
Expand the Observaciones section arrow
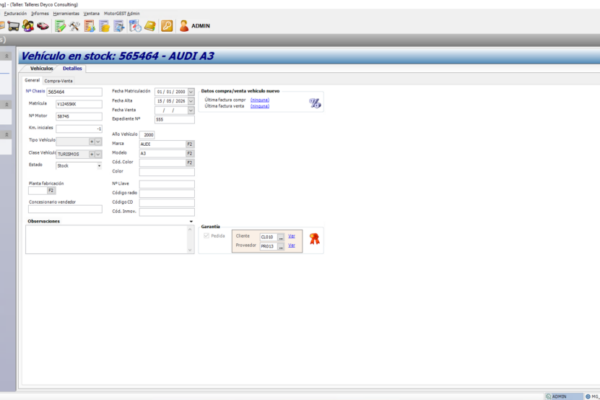tap(191, 222)
